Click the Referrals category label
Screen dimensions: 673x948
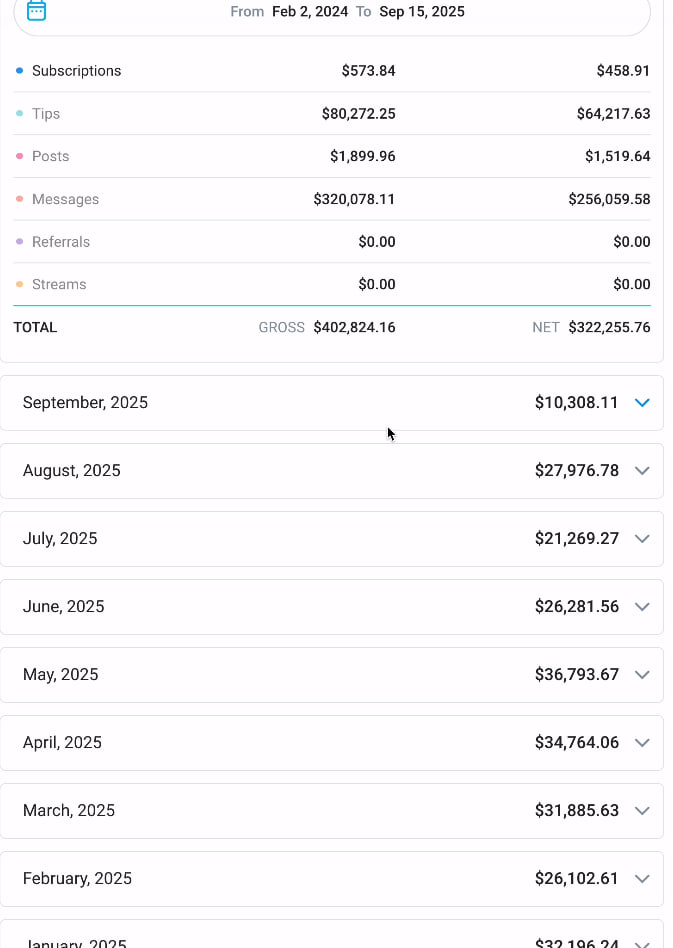pos(60,242)
